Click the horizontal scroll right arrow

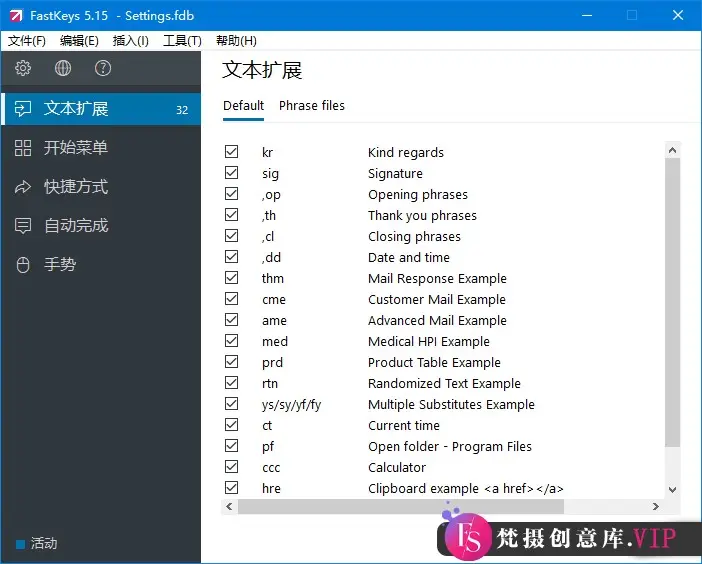pyautogui.click(x=655, y=507)
